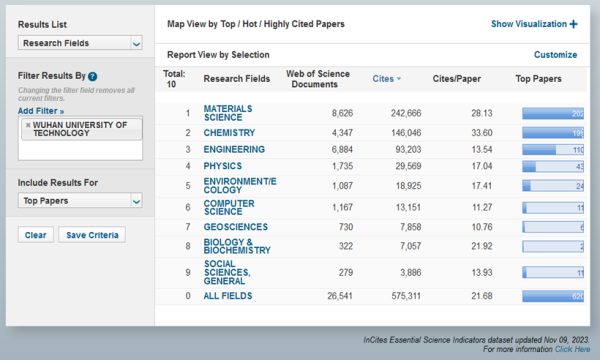This screenshot has width=600, height=360.
Task: Click the 93,203 cites value
Action: click(x=408, y=150)
